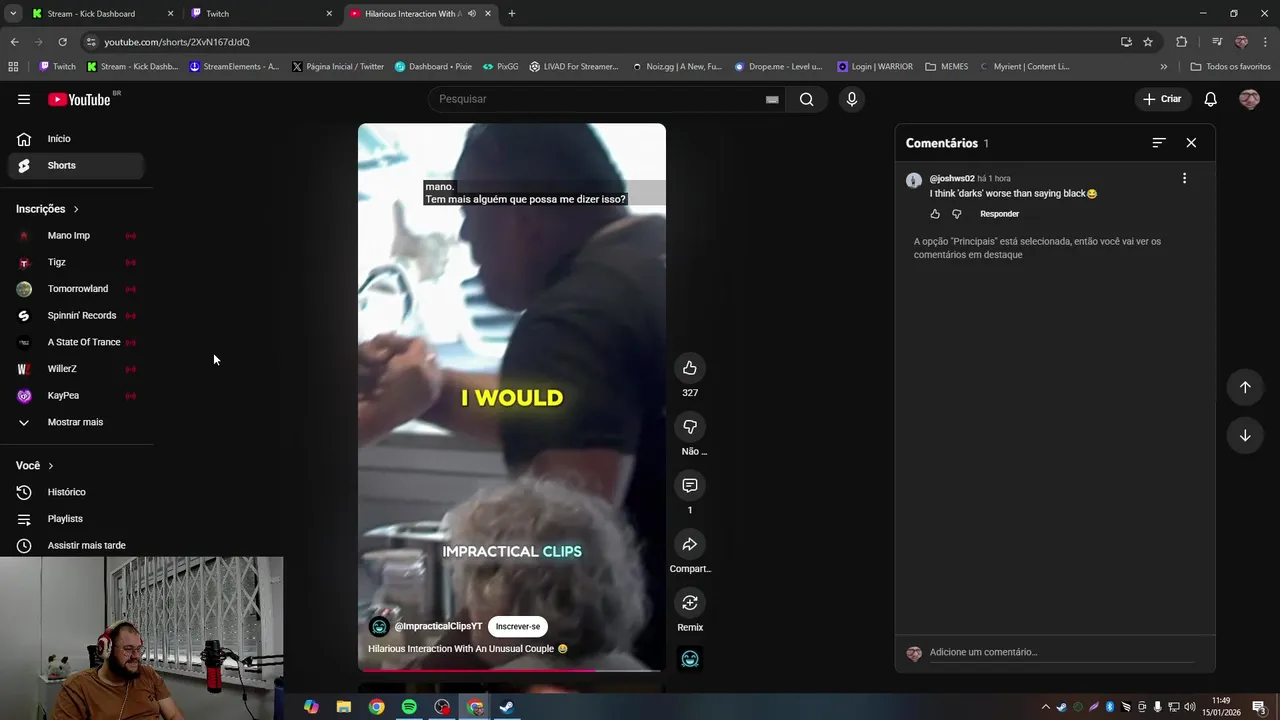The width and height of the screenshot is (1280, 720).
Task: Open Playlists in sidebar
Action: (76, 519)
